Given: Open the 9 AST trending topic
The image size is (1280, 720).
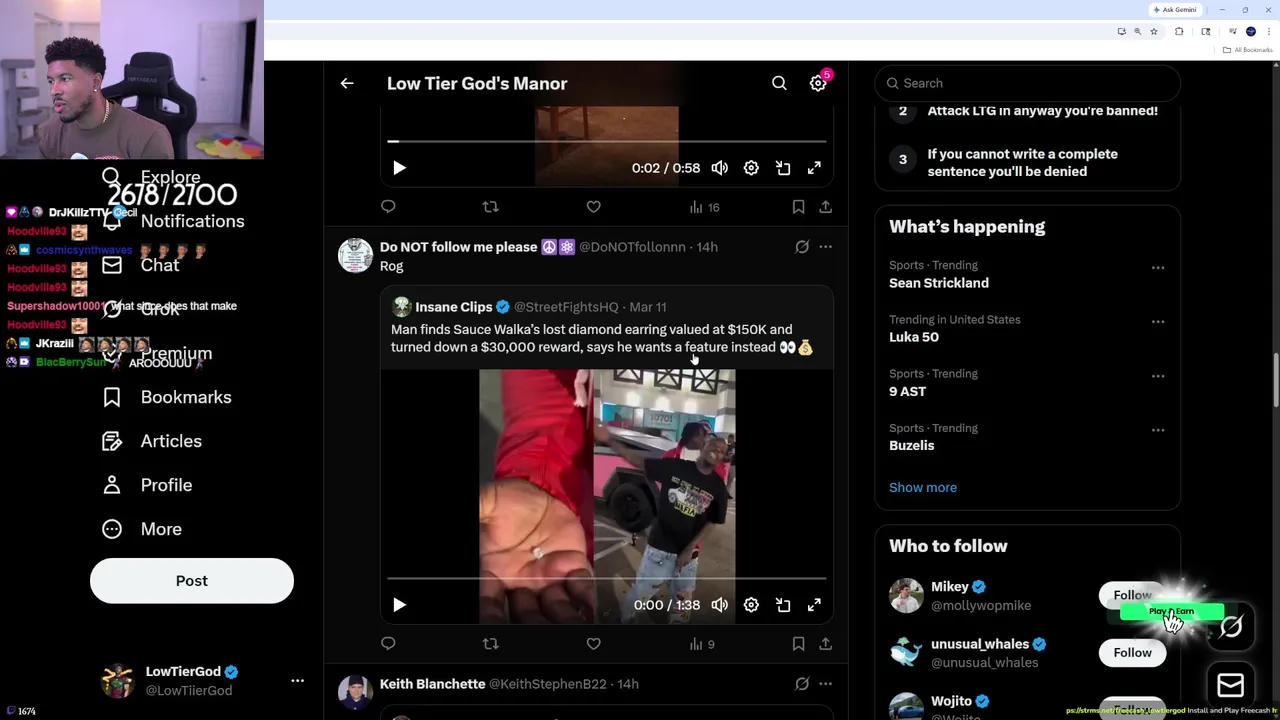Looking at the screenshot, I should pyautogui.click(x=907, y=391).
